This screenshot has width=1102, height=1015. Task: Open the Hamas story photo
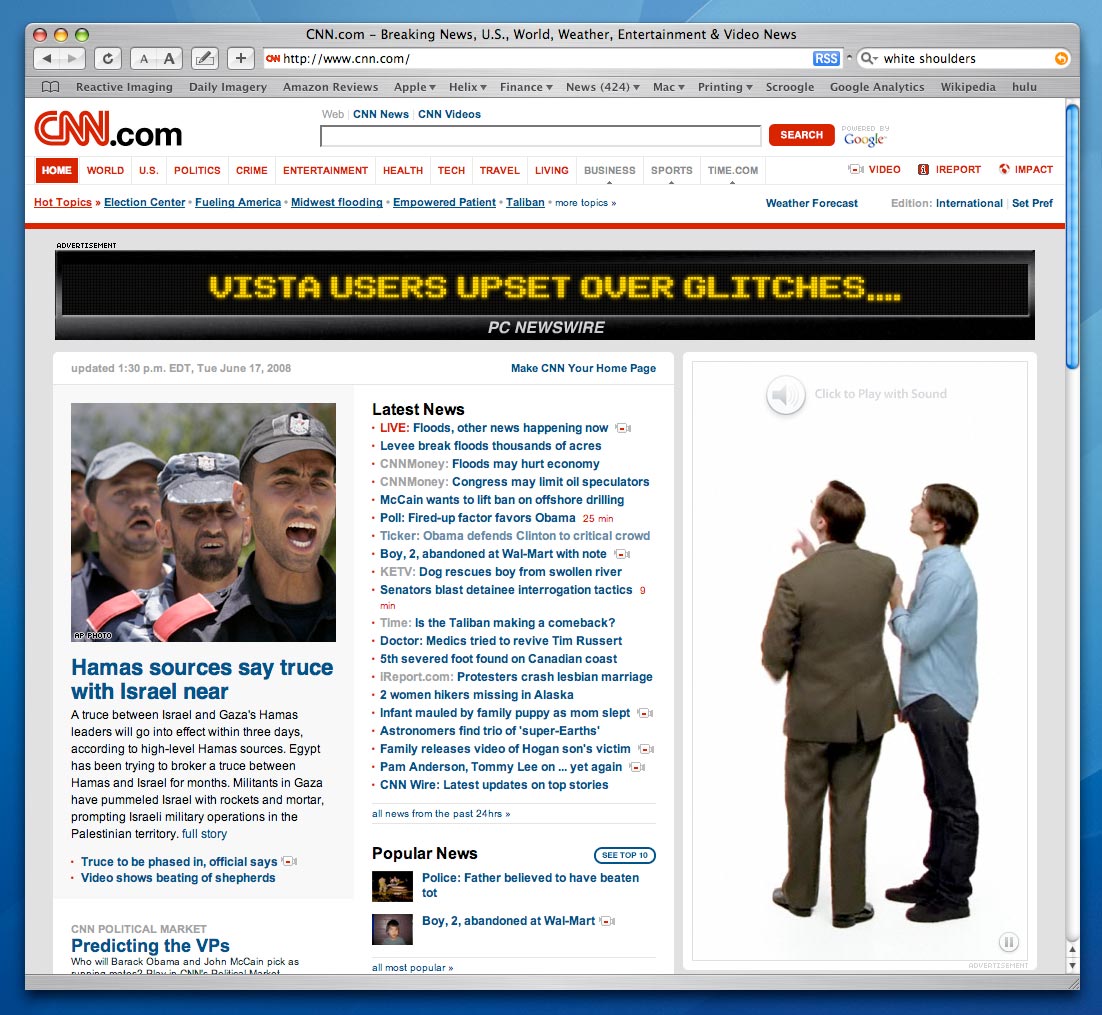coord(203,522)
